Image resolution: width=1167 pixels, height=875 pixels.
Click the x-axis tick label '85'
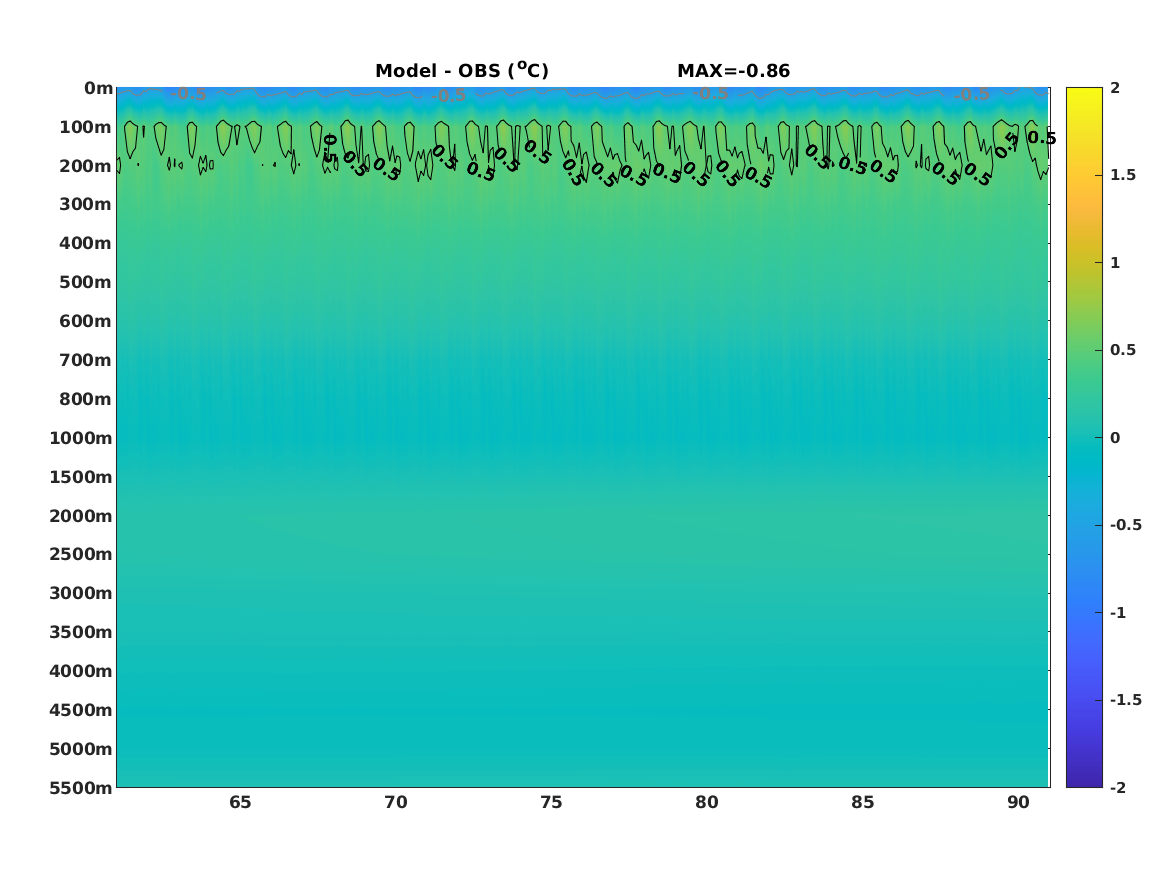coord(863,802)
